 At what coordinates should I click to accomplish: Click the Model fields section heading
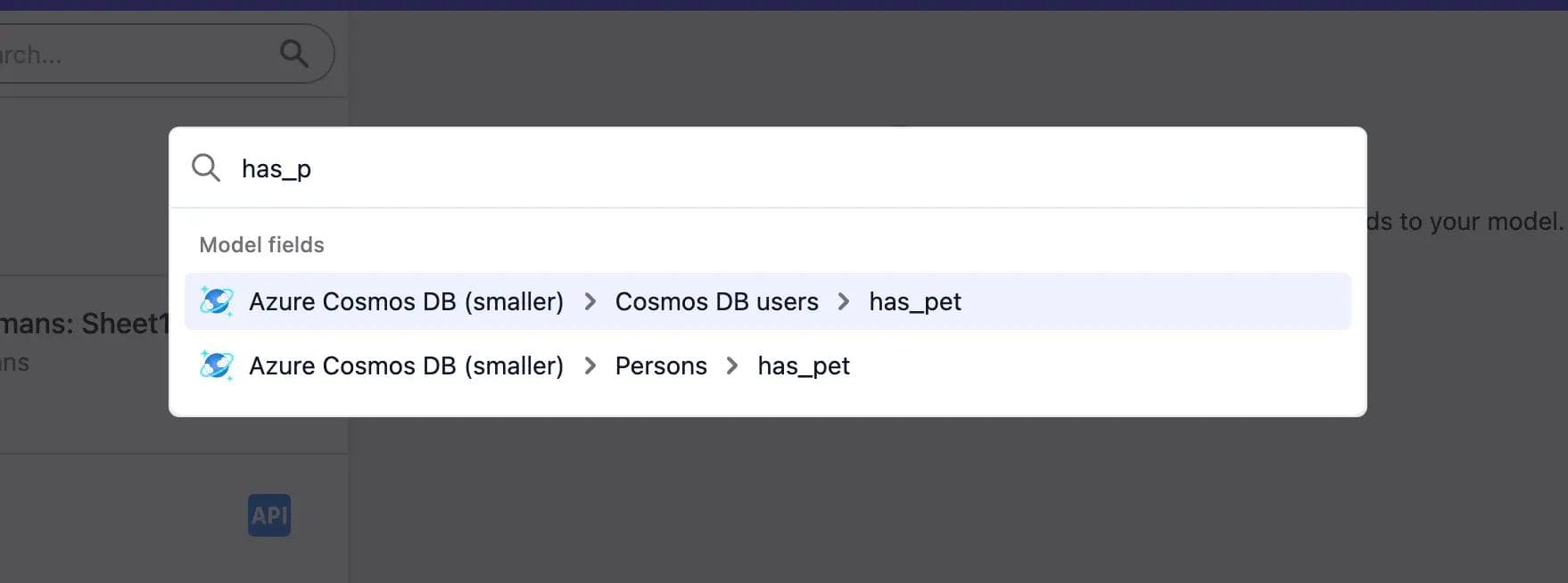pyautogui.click(x=261, y=245)
